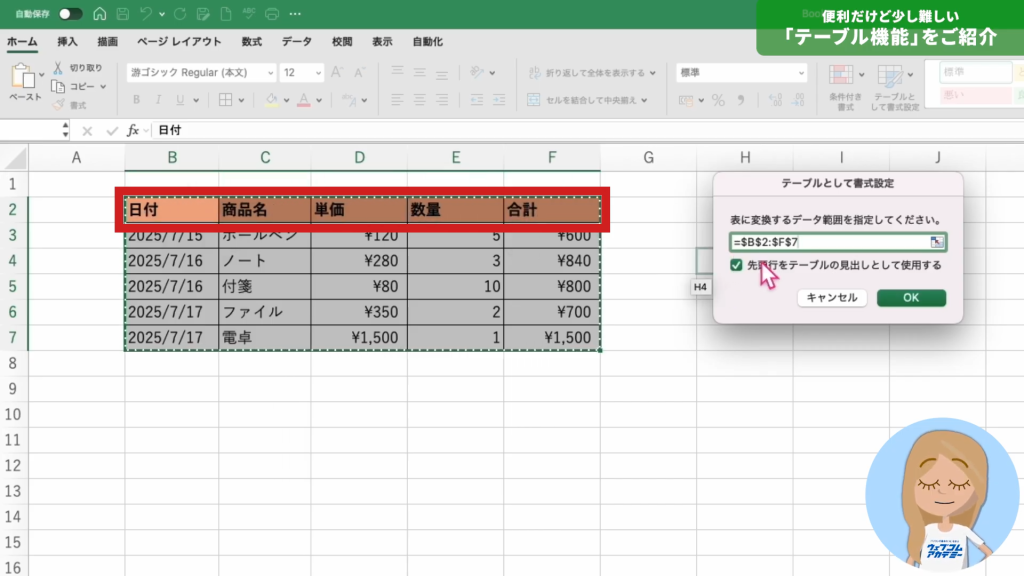1024x576 pixels.
Task: Click the fx insert function icon
Action: [132, 131]
